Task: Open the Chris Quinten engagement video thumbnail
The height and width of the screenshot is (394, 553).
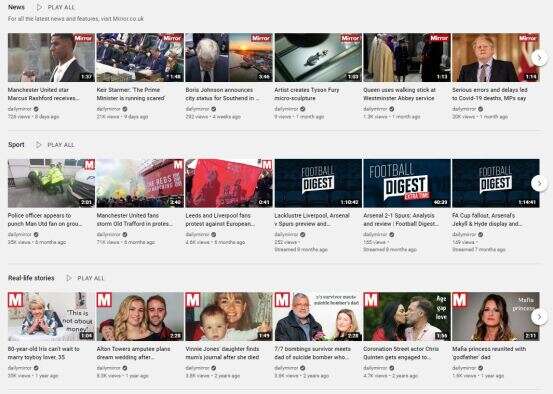Action: (x=407, y=316)
